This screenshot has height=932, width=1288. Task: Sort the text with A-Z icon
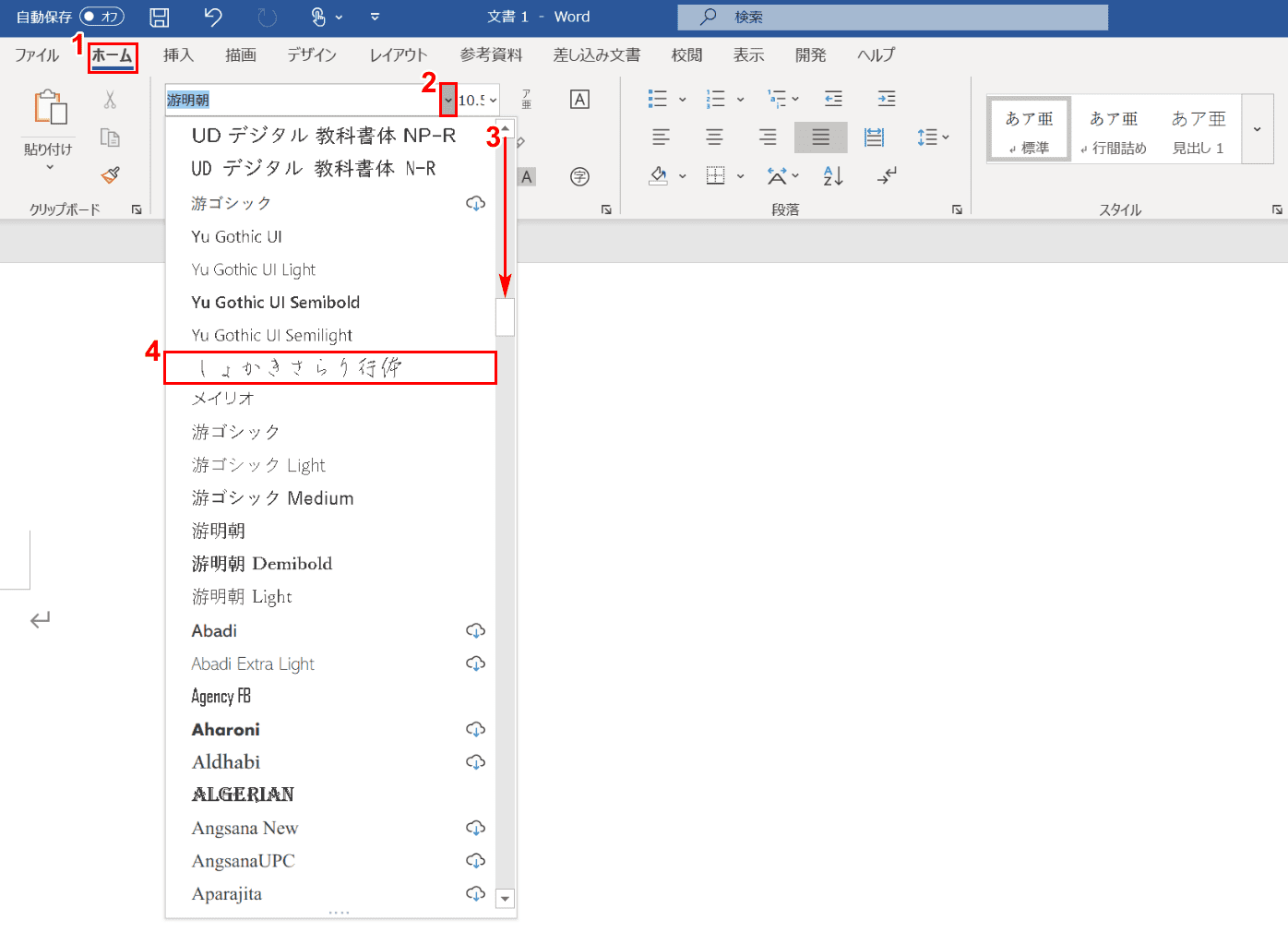point(833,175)
